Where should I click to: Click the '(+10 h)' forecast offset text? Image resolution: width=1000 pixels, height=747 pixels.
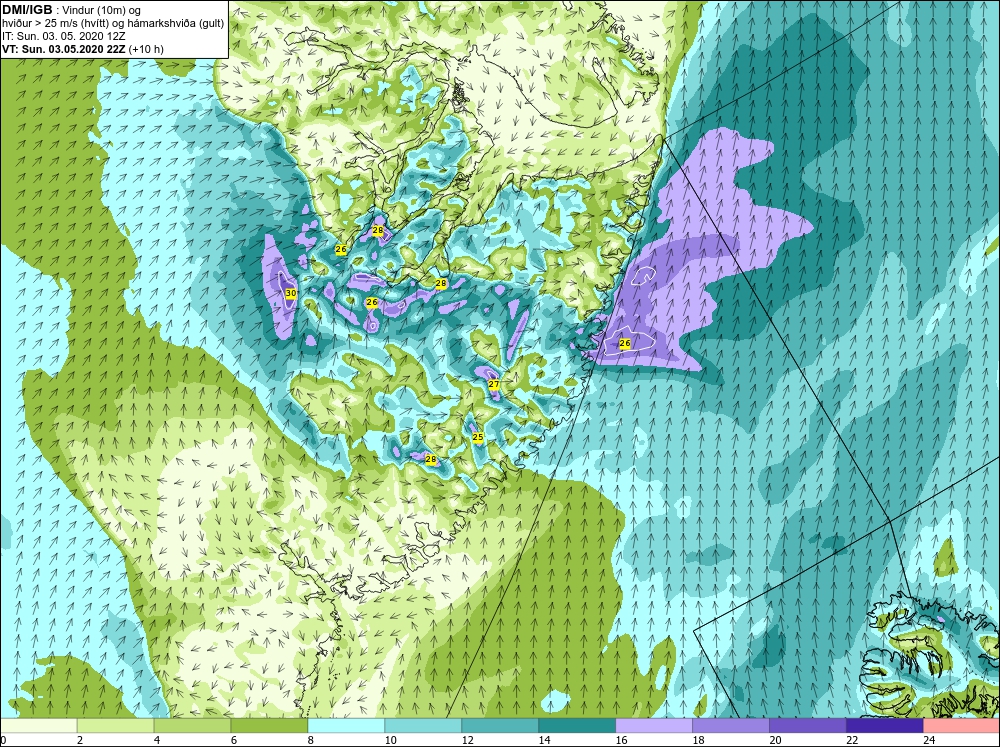point(146,49)
